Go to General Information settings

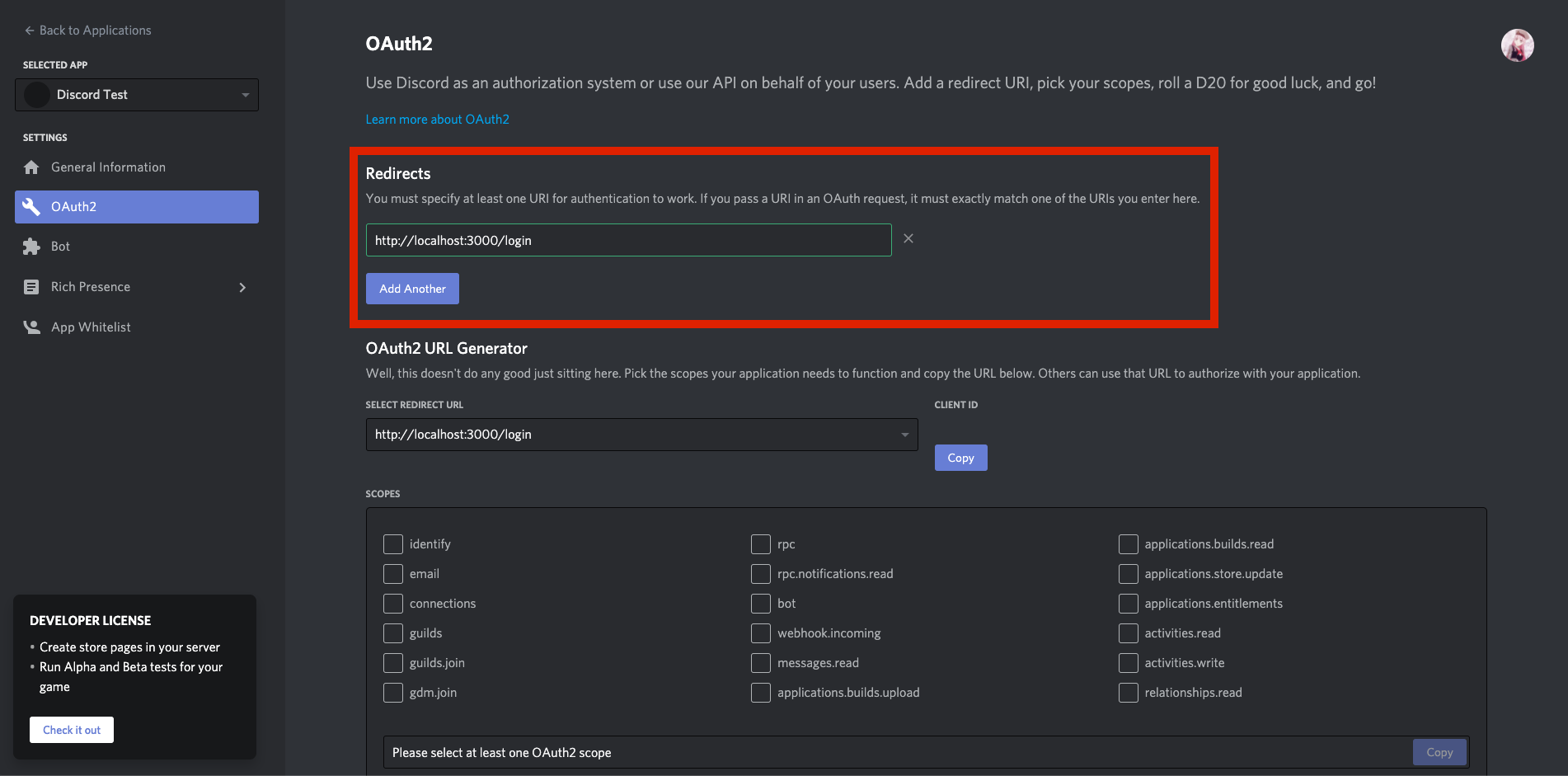[x=137, y=167]
